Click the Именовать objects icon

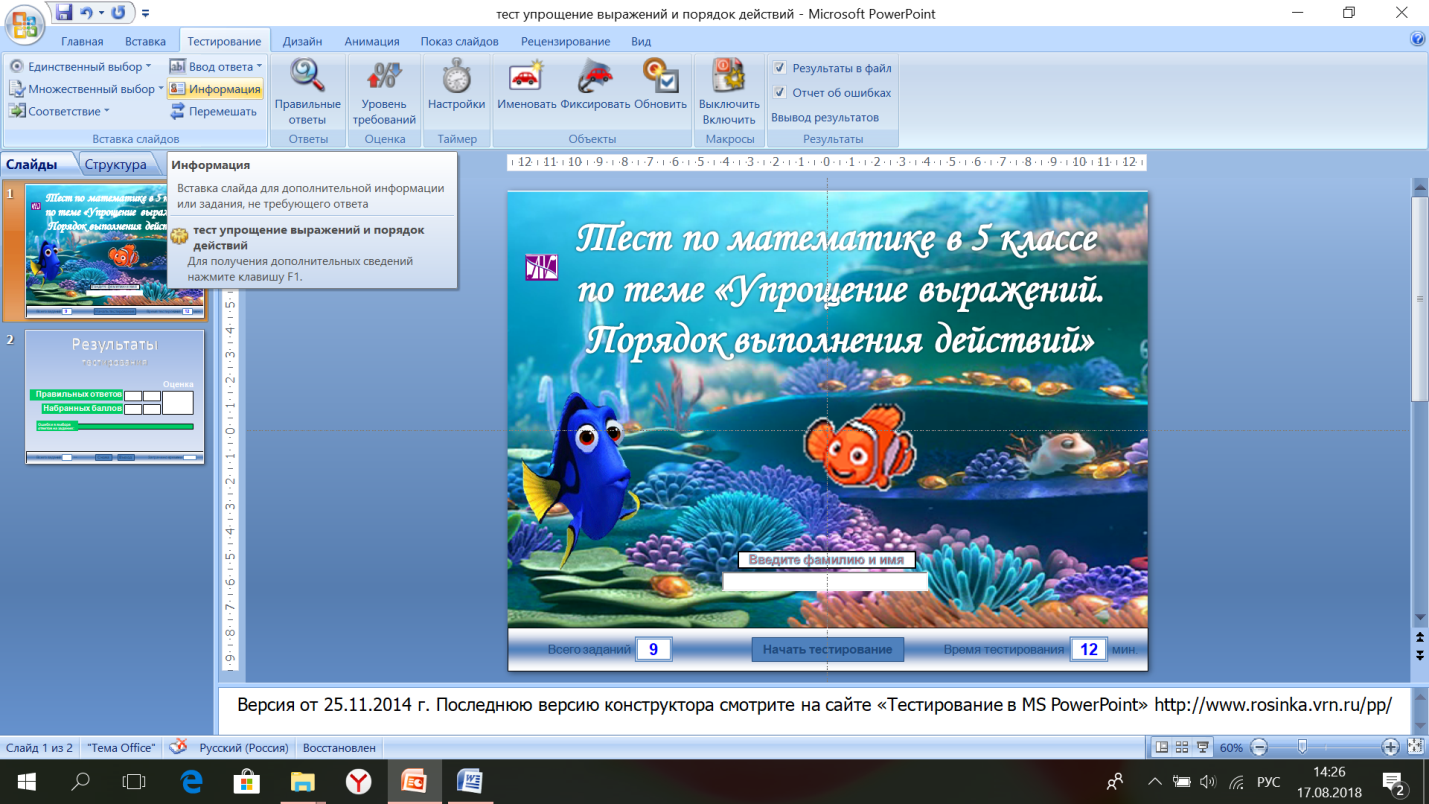click(x=526, y=75)
